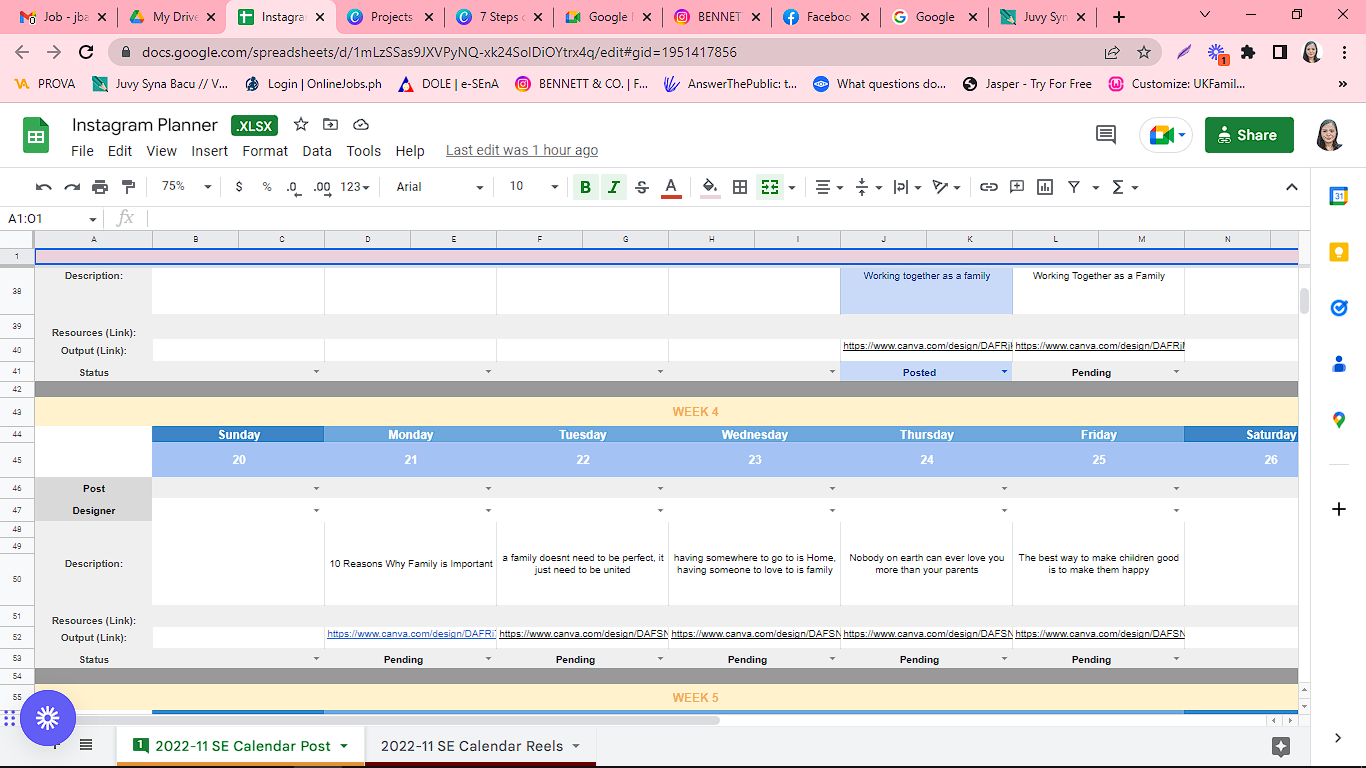Open Google Keep in side panel
Image resolution: width=1366 pixels, height=768 pixels.
(x=1339, y=252)
